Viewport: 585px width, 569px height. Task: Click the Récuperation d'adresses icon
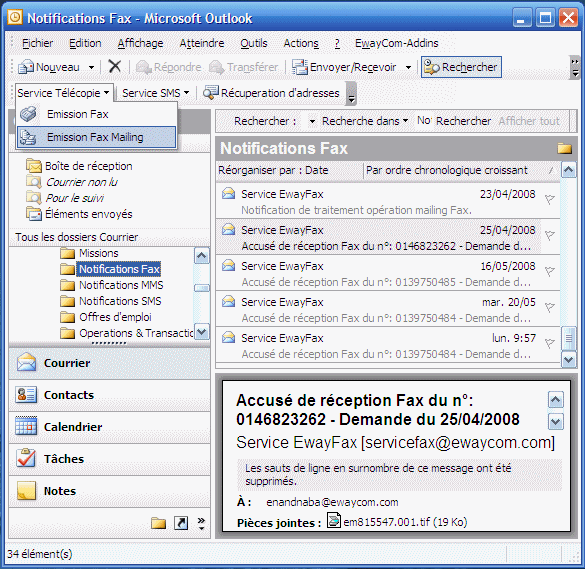click(211, 93)
